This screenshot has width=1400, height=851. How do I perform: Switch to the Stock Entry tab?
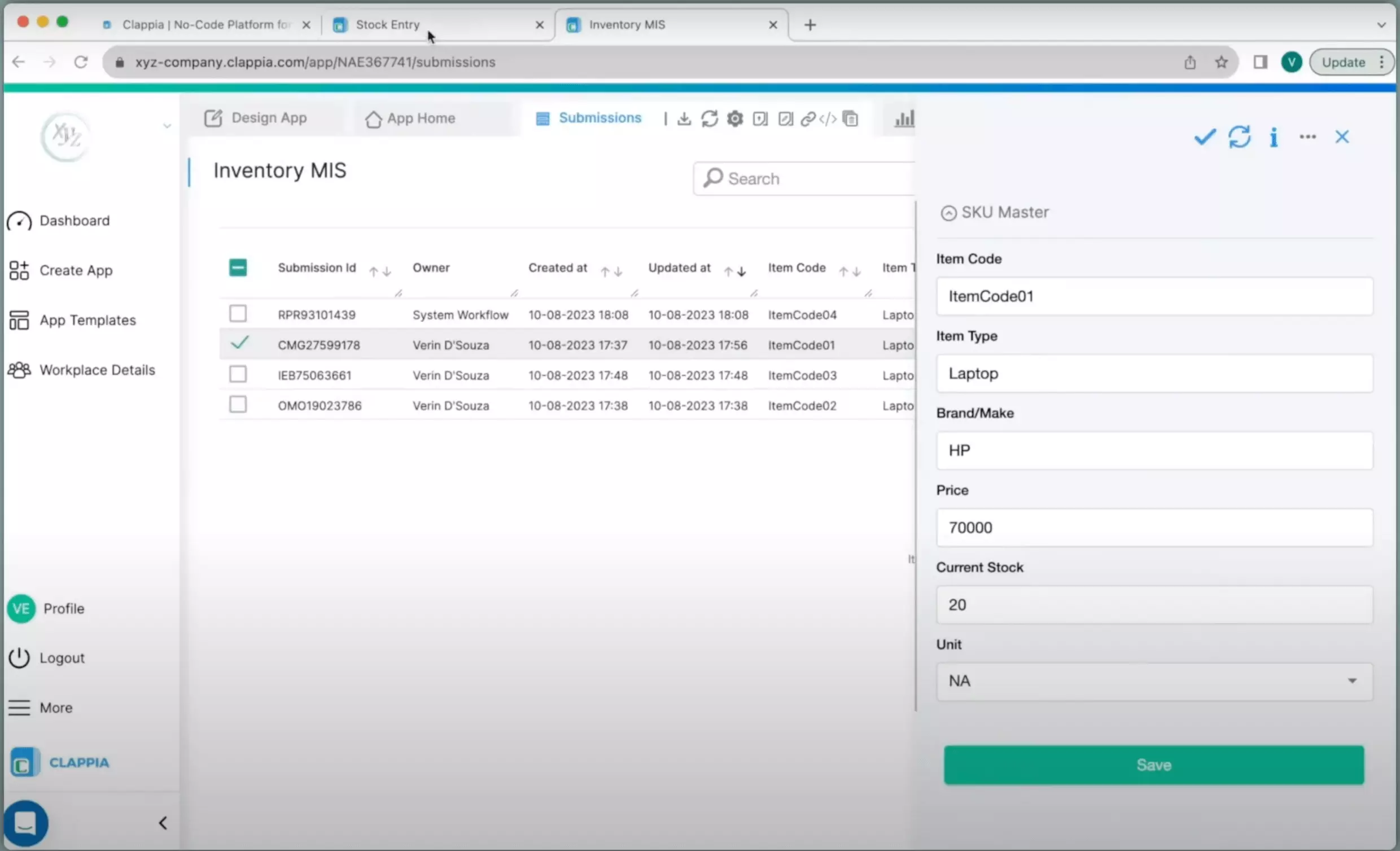387,24
